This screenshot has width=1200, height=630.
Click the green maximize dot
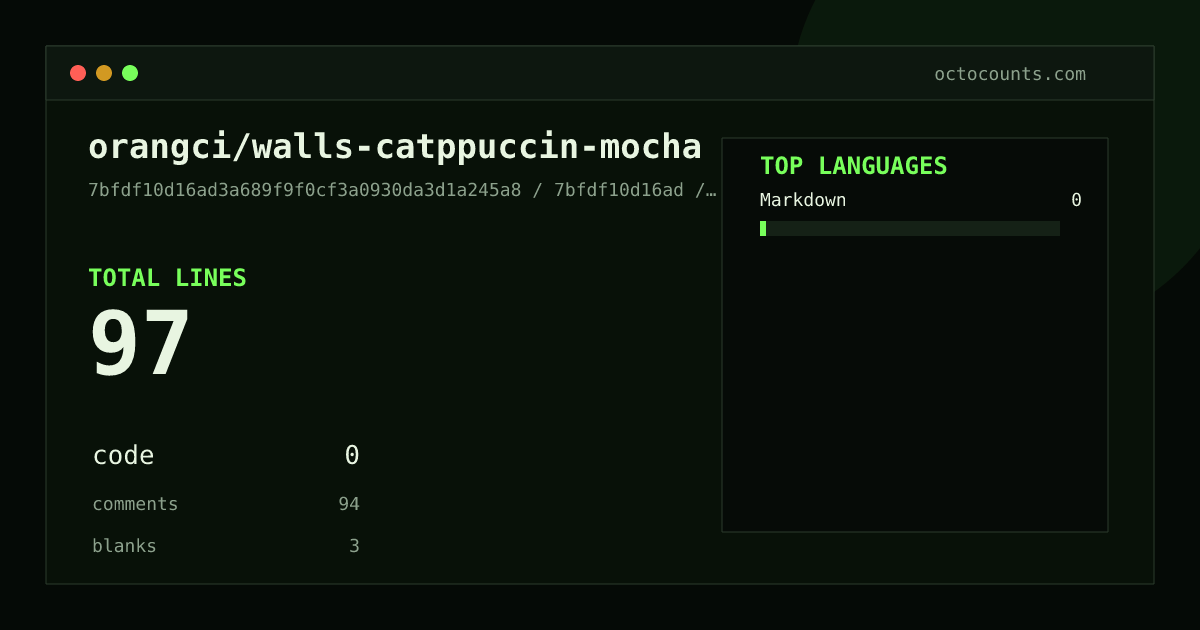pos(130,73)
